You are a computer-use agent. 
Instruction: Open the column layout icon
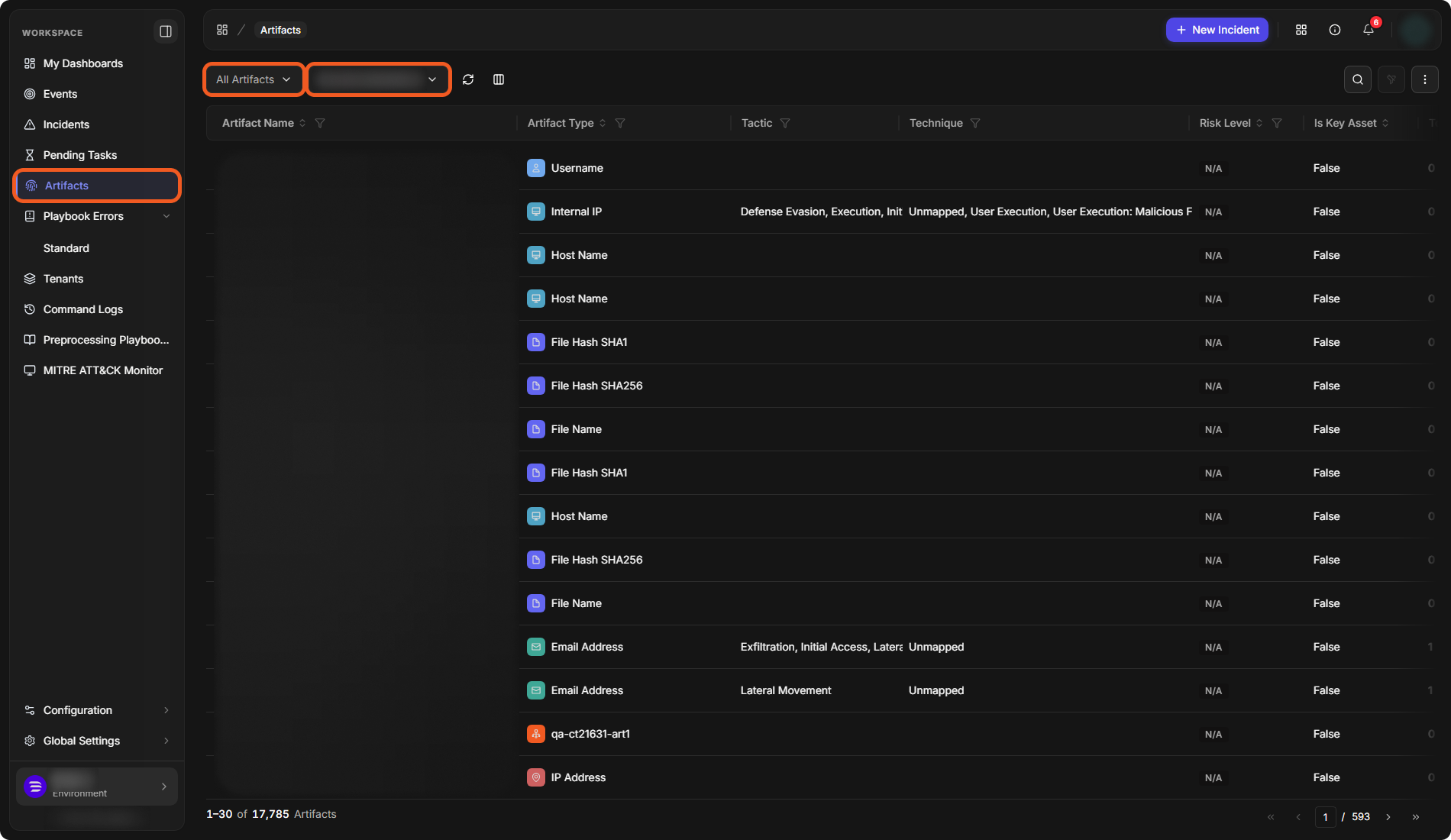(x=499, y=79)
